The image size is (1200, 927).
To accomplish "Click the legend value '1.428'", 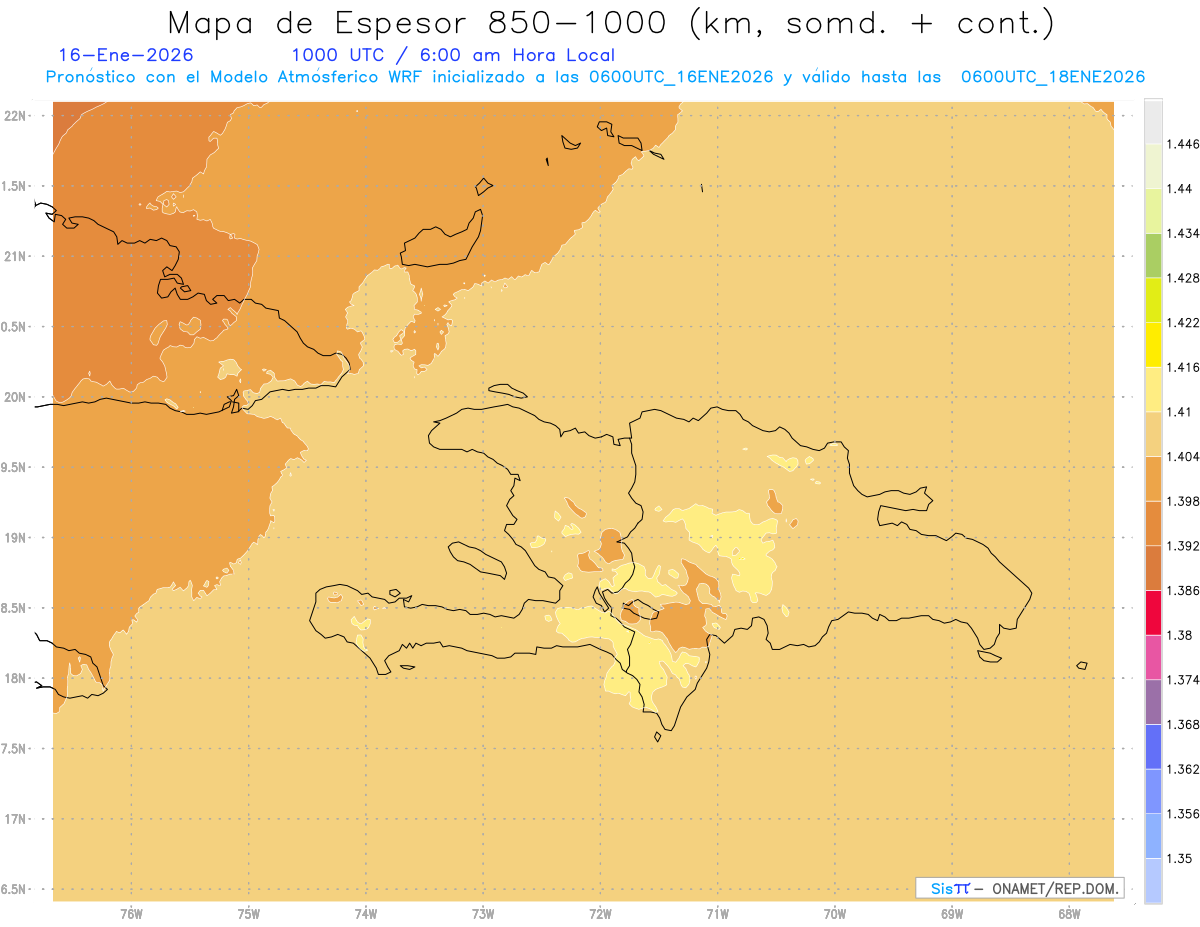I will (1184, 278).
